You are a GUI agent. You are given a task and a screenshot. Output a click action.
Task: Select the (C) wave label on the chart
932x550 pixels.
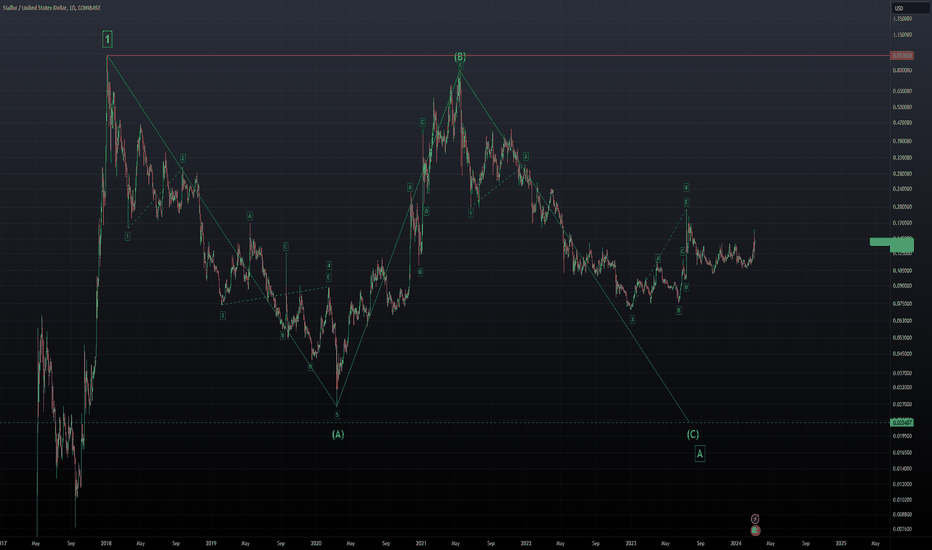(693, 434)
